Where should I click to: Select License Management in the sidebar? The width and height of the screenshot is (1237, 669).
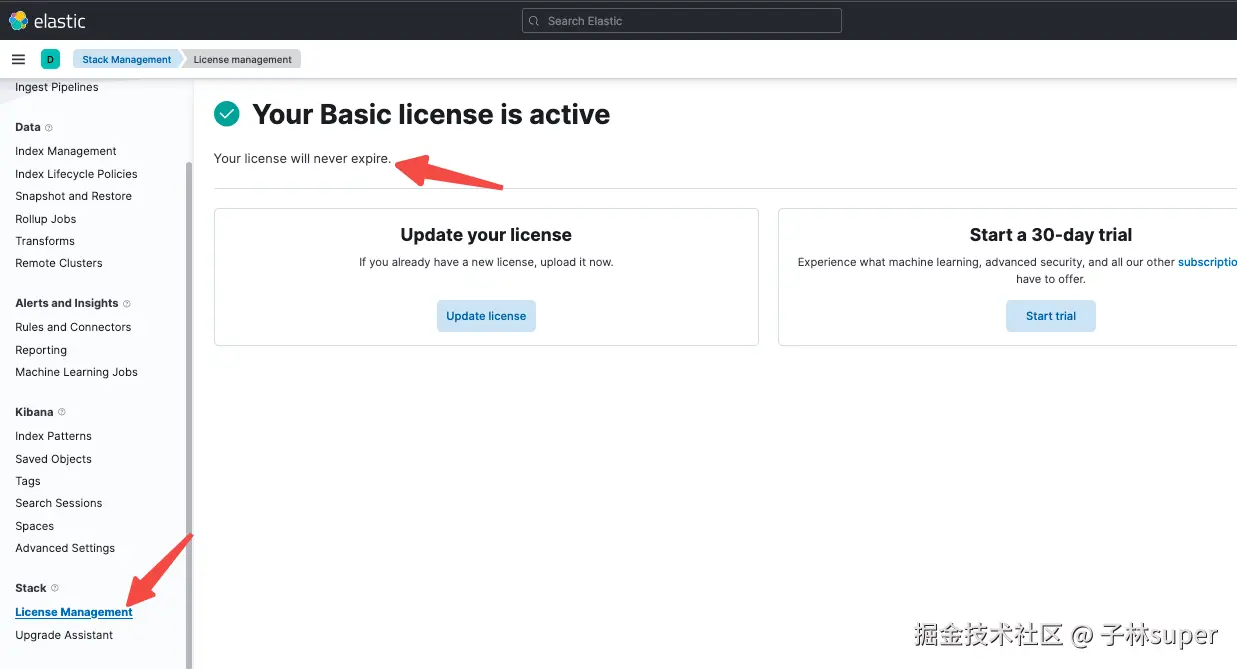click(x=74, y=612)
